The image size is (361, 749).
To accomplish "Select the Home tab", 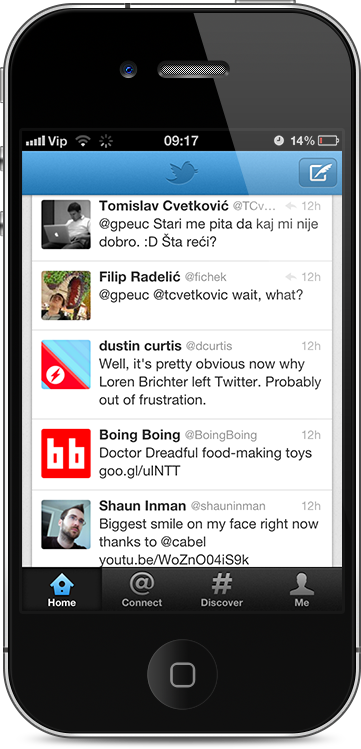I will pos(62,589).
